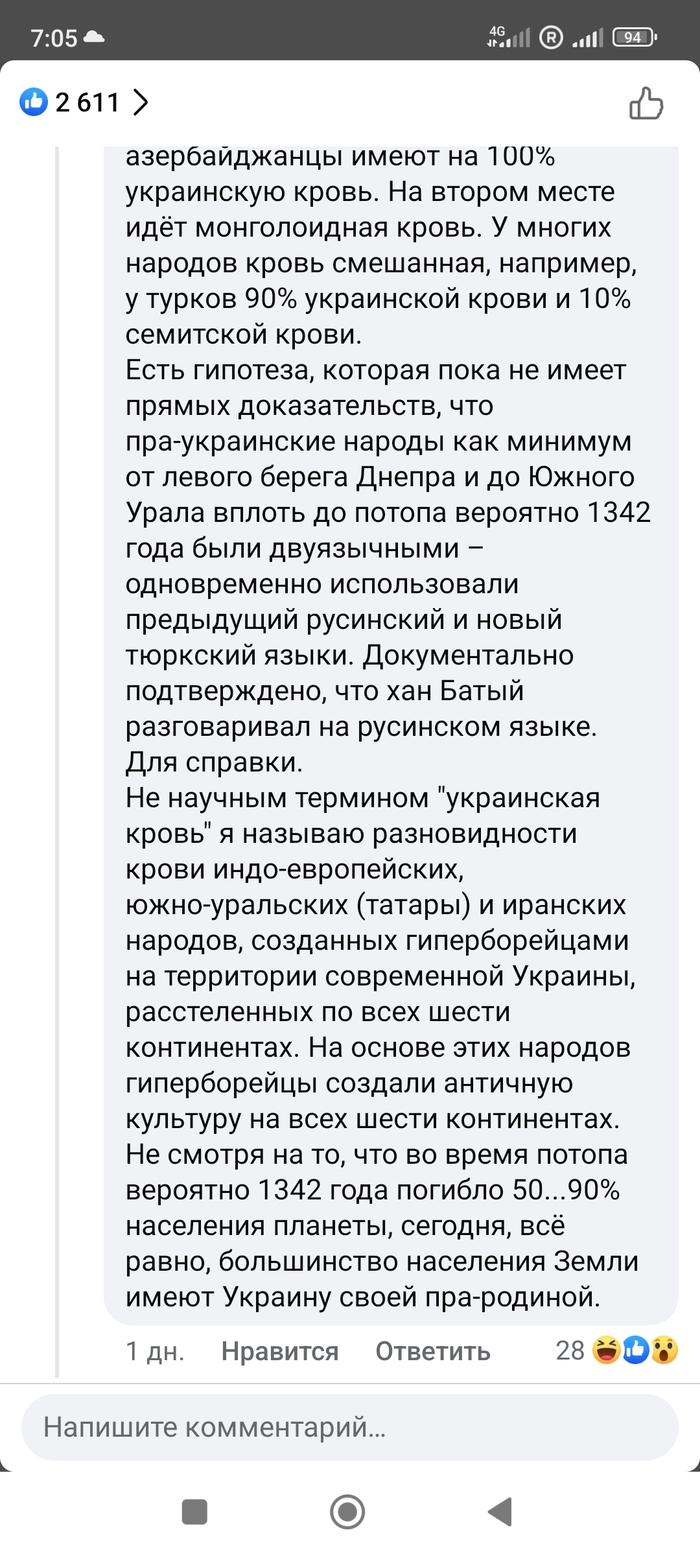The image size is (700, 1556).
Task: Tap the wow emoji reaction on the comment
Action: (x=664, y=1350)
